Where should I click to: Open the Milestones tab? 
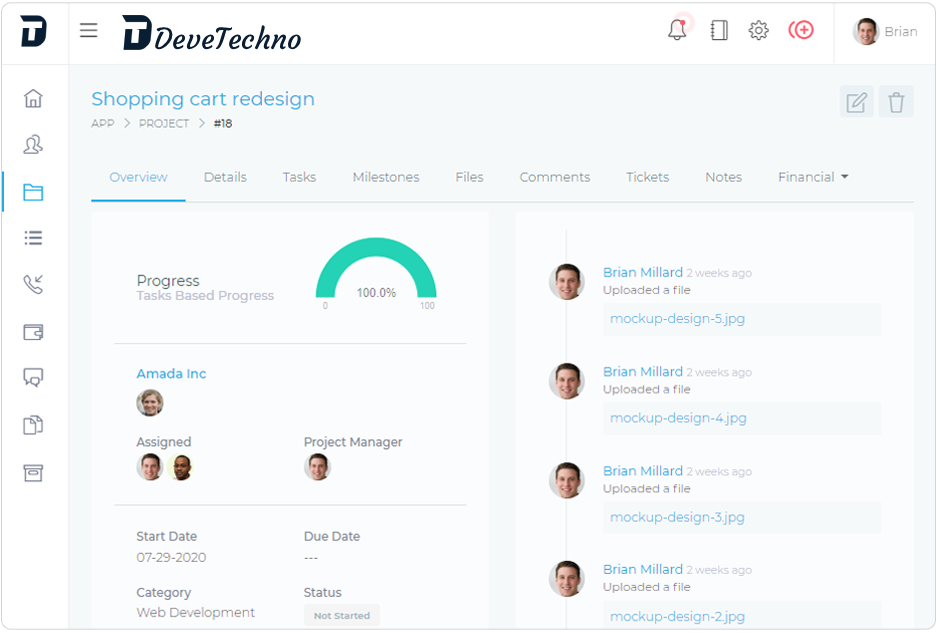(x=386, y=177)
